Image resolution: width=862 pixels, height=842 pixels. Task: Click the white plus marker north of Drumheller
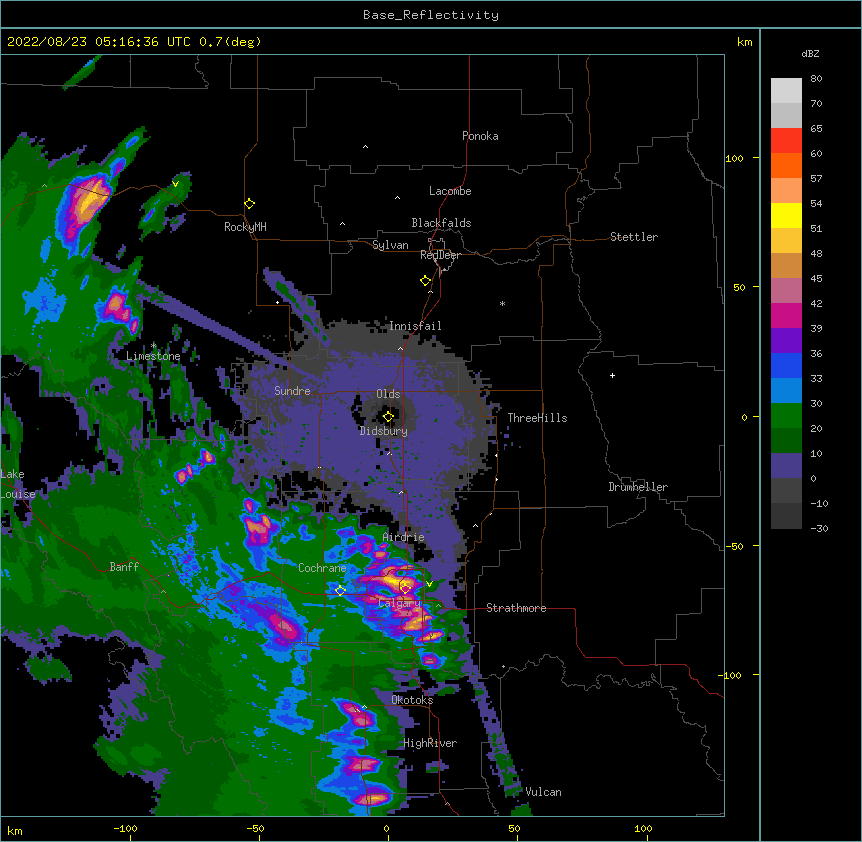612,375
